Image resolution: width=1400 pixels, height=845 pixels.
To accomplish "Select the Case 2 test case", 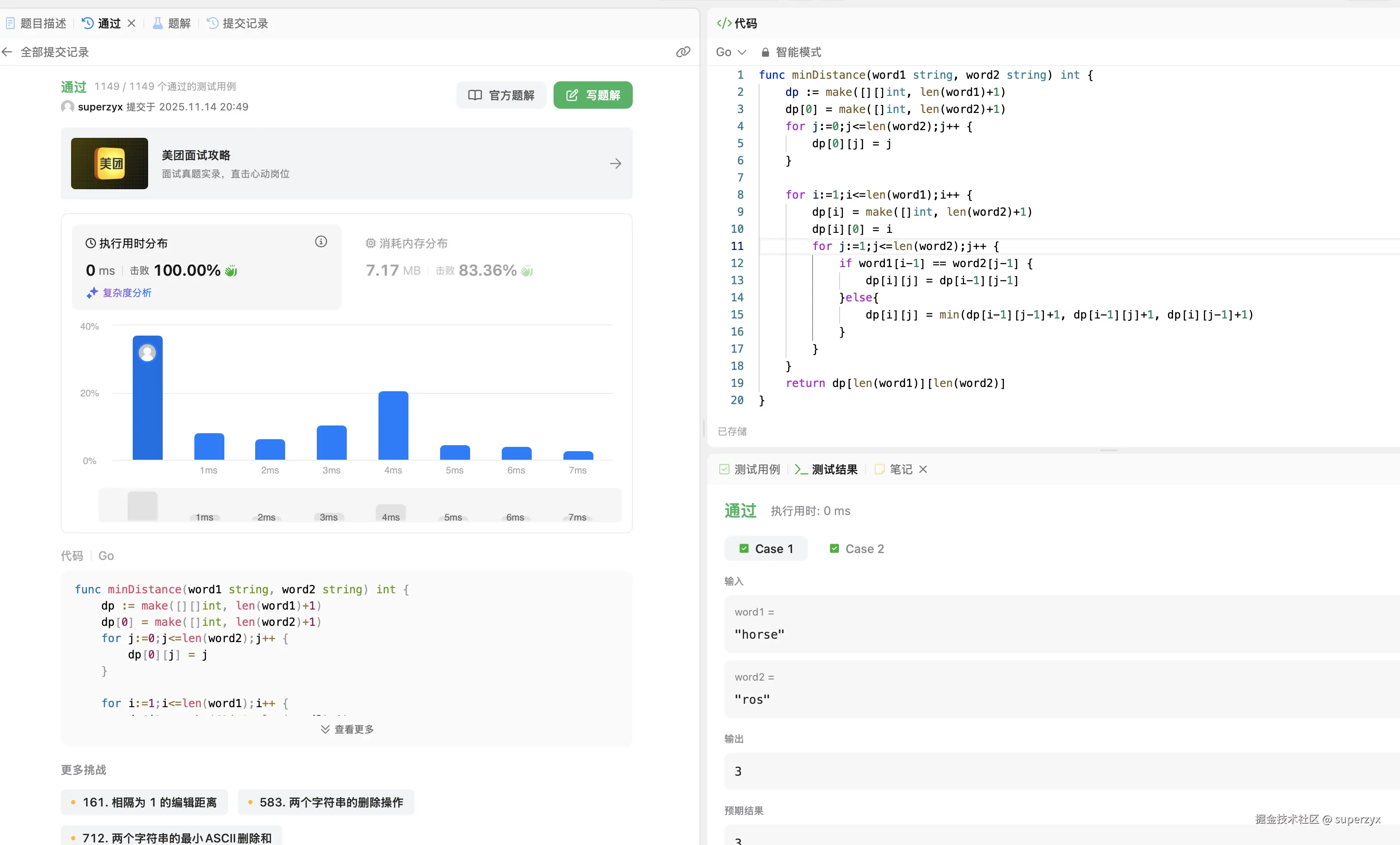I will pyautogui.click(x=856, y=548).
